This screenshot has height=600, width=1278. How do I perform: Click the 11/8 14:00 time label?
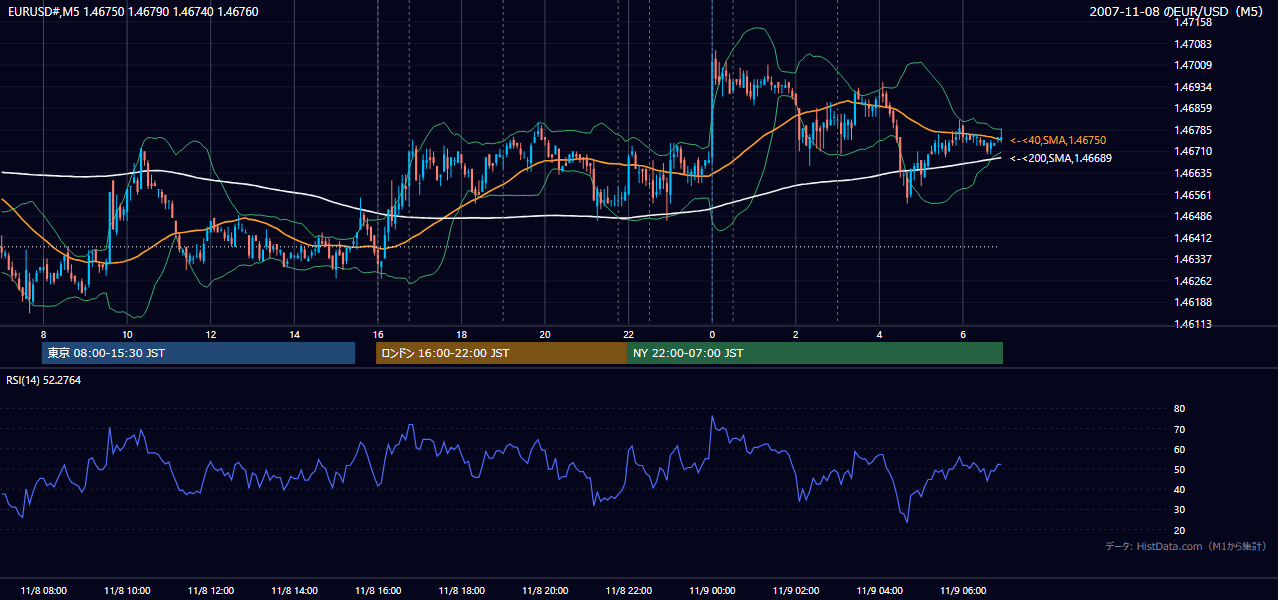tap(294, 591)
